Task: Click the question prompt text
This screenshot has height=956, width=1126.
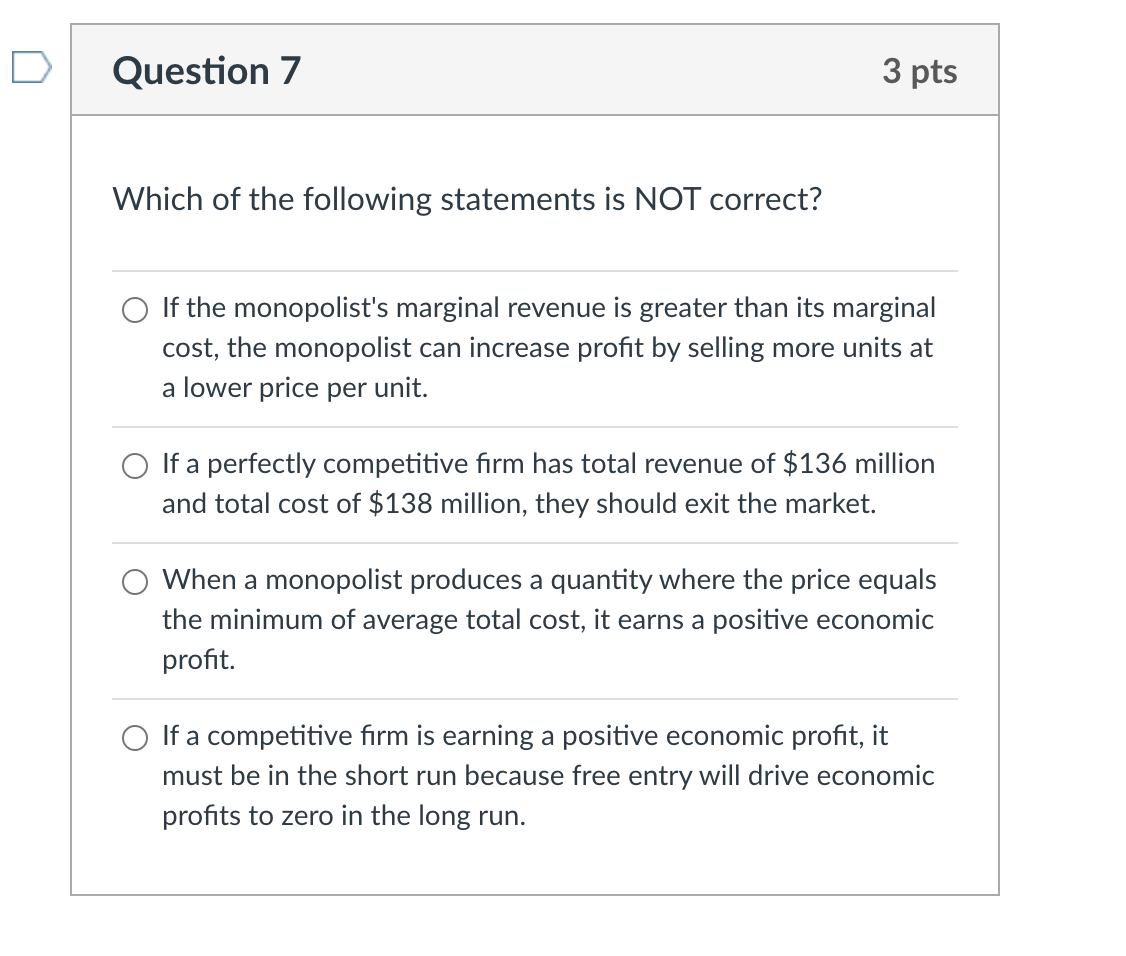Action: tap(467, 199)
